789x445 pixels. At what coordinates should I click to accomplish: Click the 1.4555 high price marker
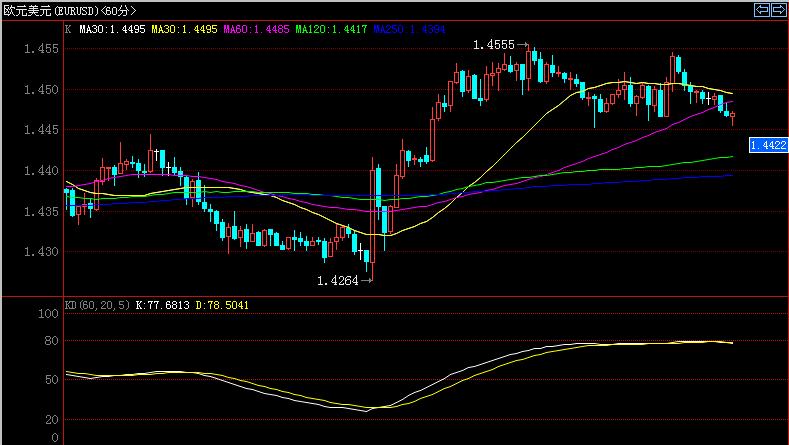[494, 45]
